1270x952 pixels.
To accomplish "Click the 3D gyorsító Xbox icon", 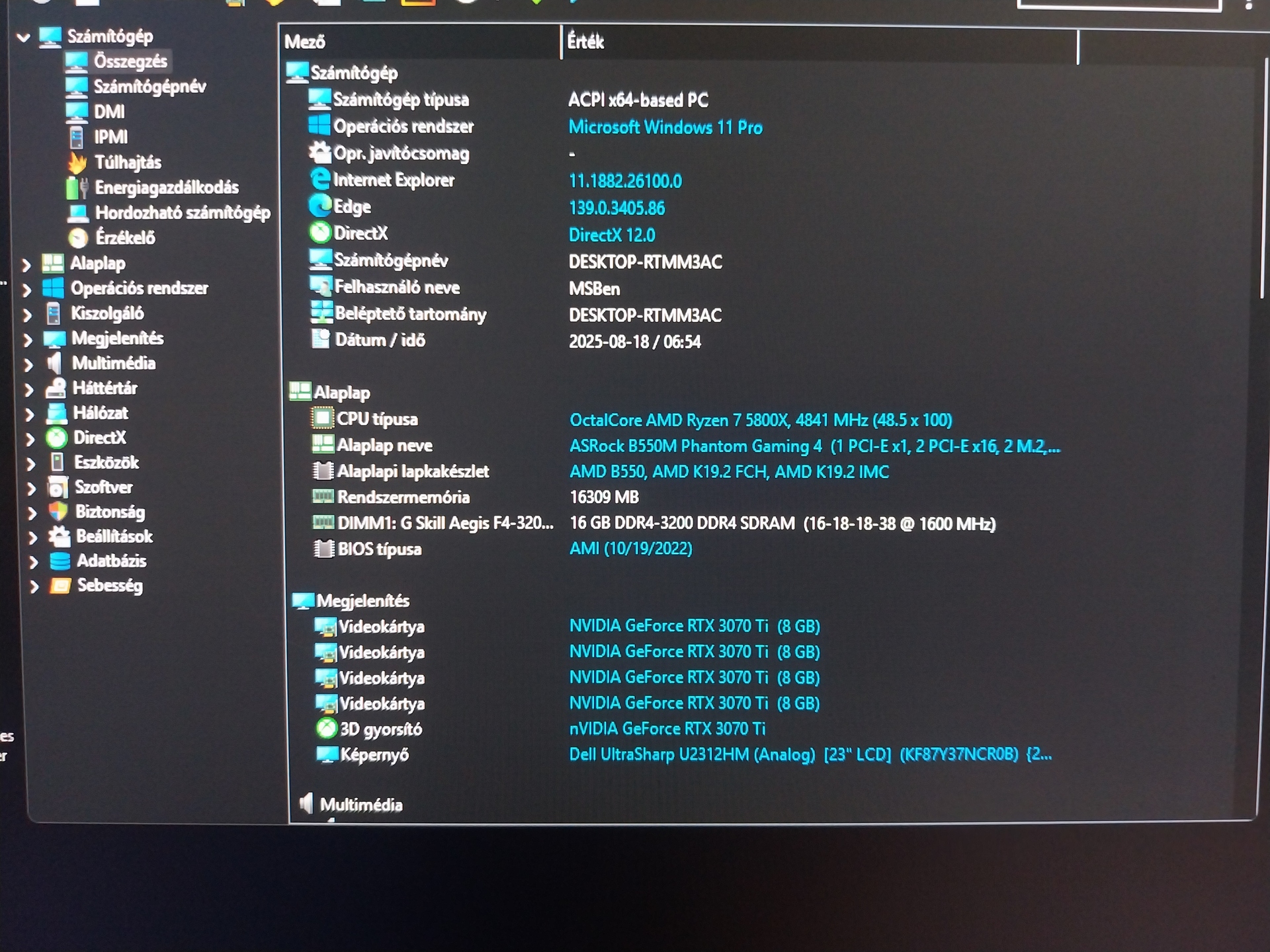I will click(326, 729).
